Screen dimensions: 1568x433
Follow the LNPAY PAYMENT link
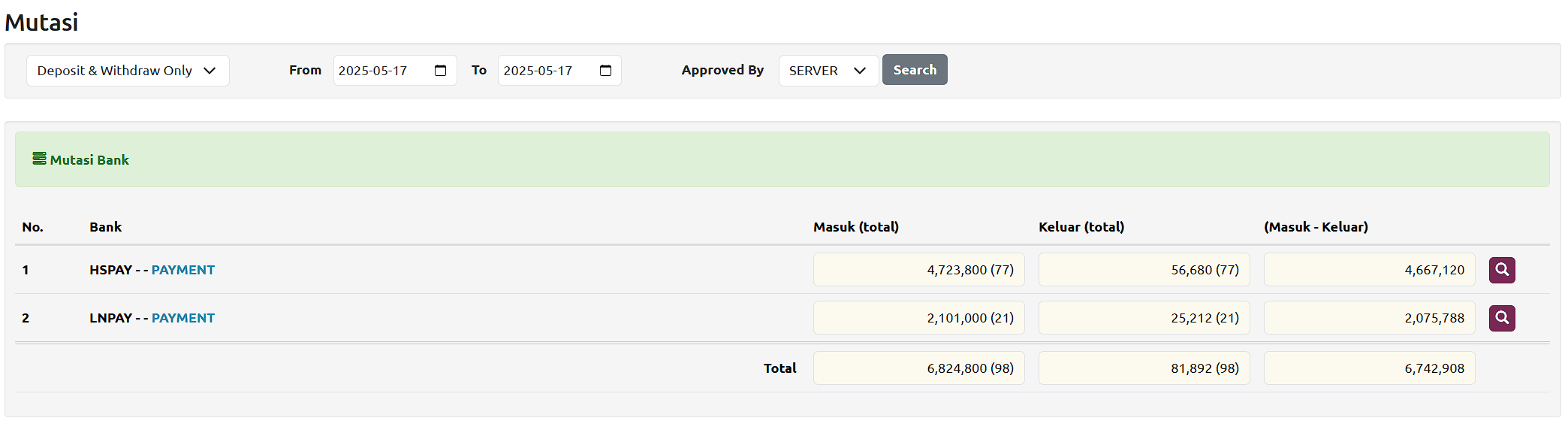point(182,318)
